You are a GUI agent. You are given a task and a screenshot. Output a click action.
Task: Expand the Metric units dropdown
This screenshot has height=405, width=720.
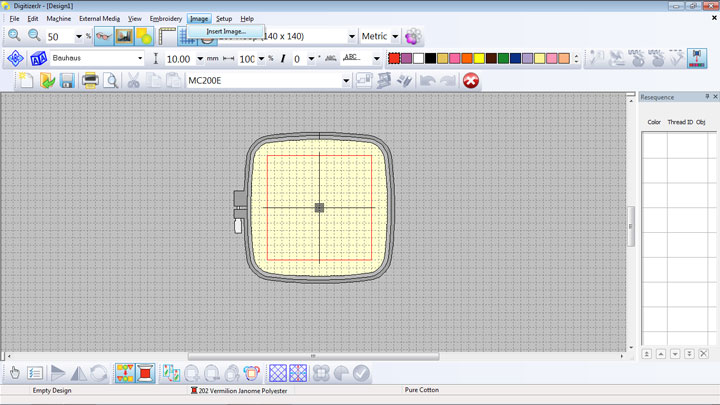click(x=395, y=36)
